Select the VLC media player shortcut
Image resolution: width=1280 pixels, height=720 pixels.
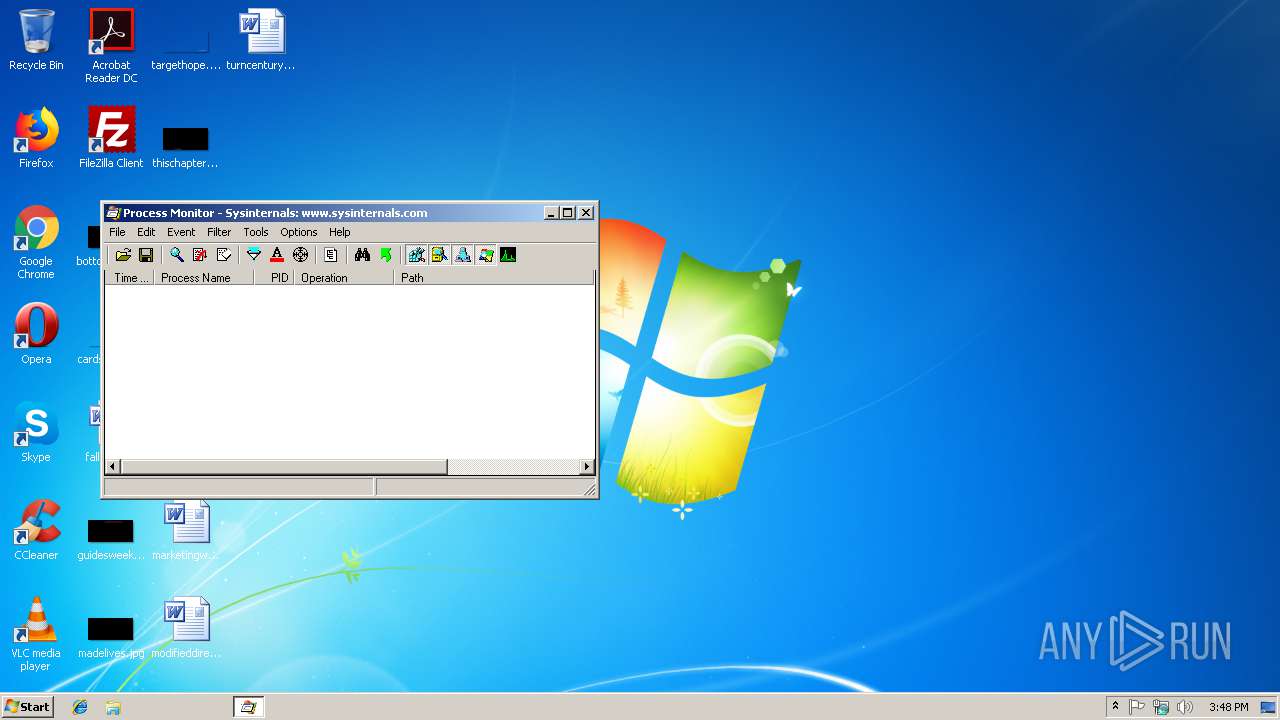tap(36, 634)
